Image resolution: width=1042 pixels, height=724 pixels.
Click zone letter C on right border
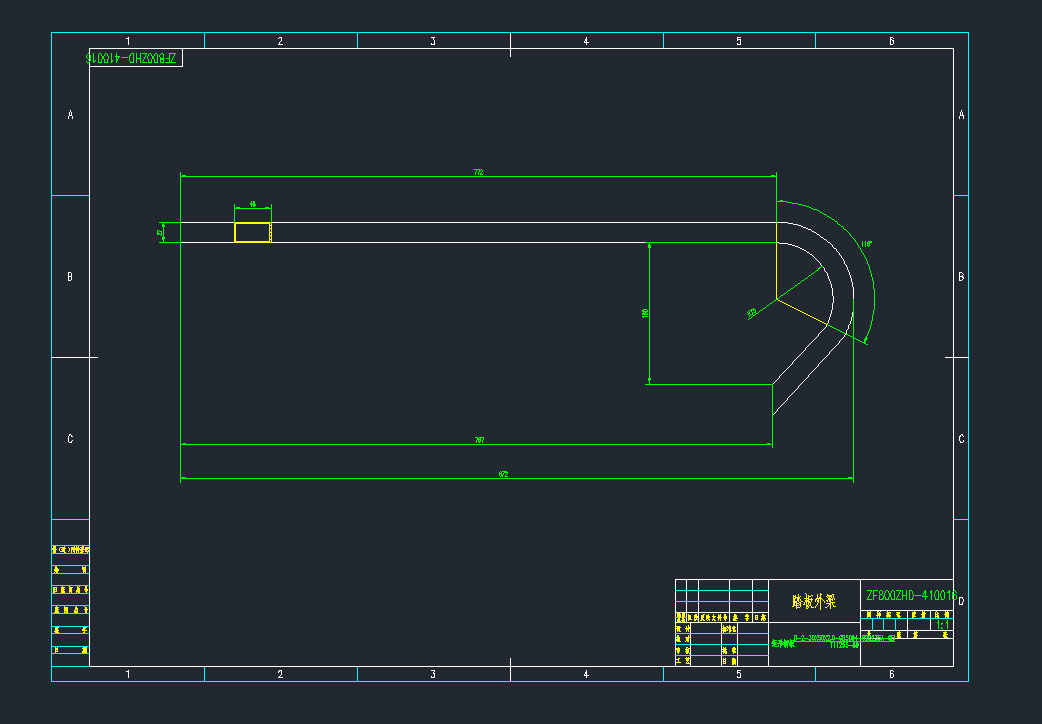(x=961, y=439)
